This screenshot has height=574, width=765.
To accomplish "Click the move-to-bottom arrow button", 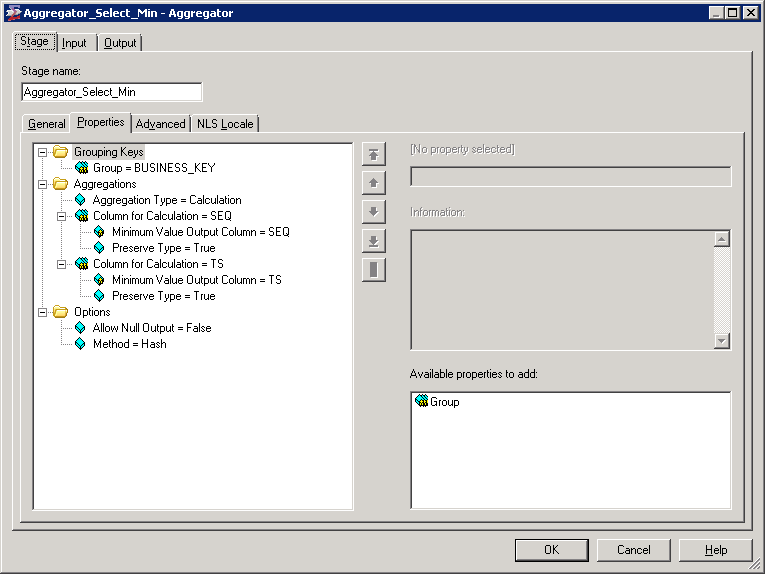I will 374,241.
